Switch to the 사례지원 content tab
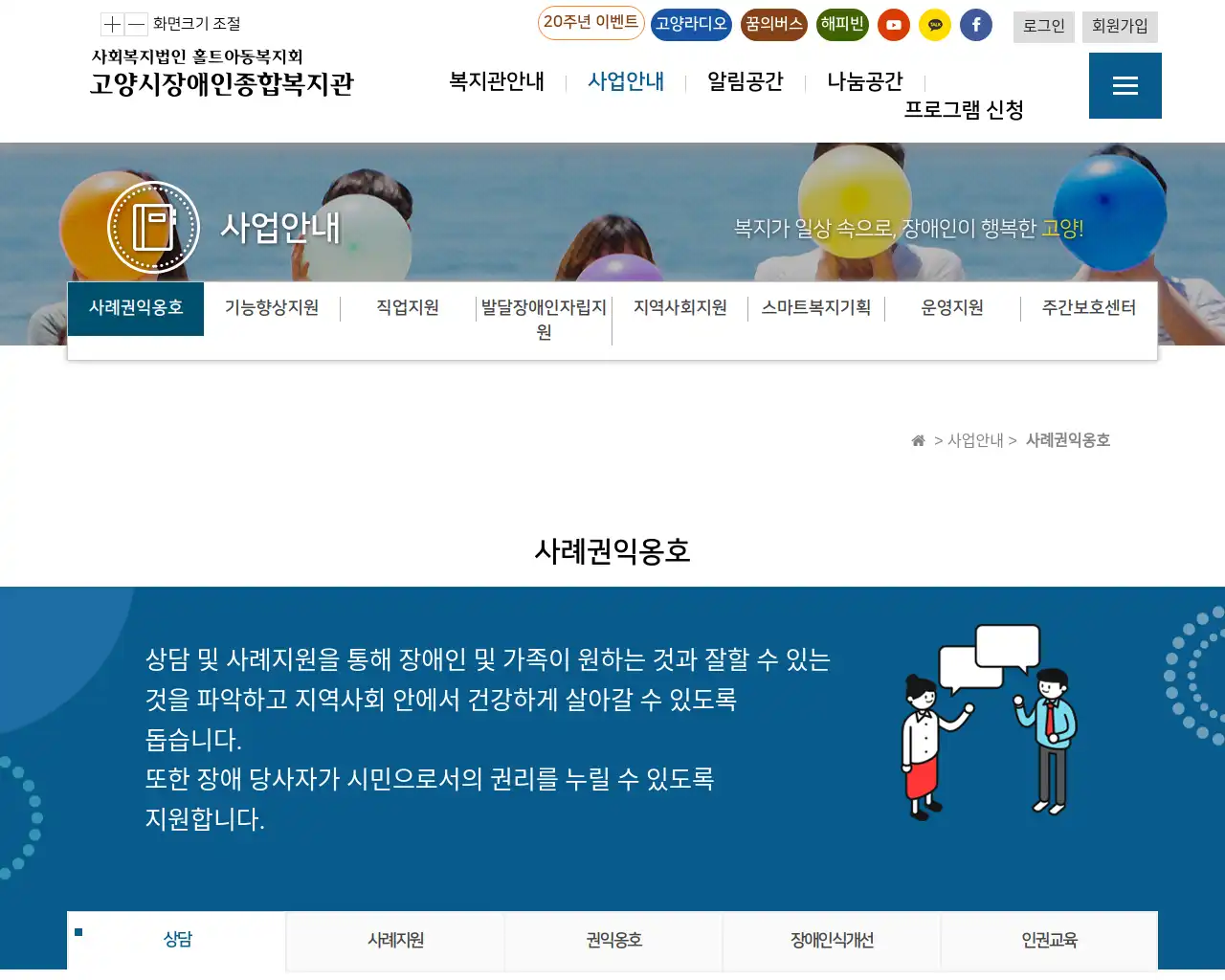 [x=395, y=941]
